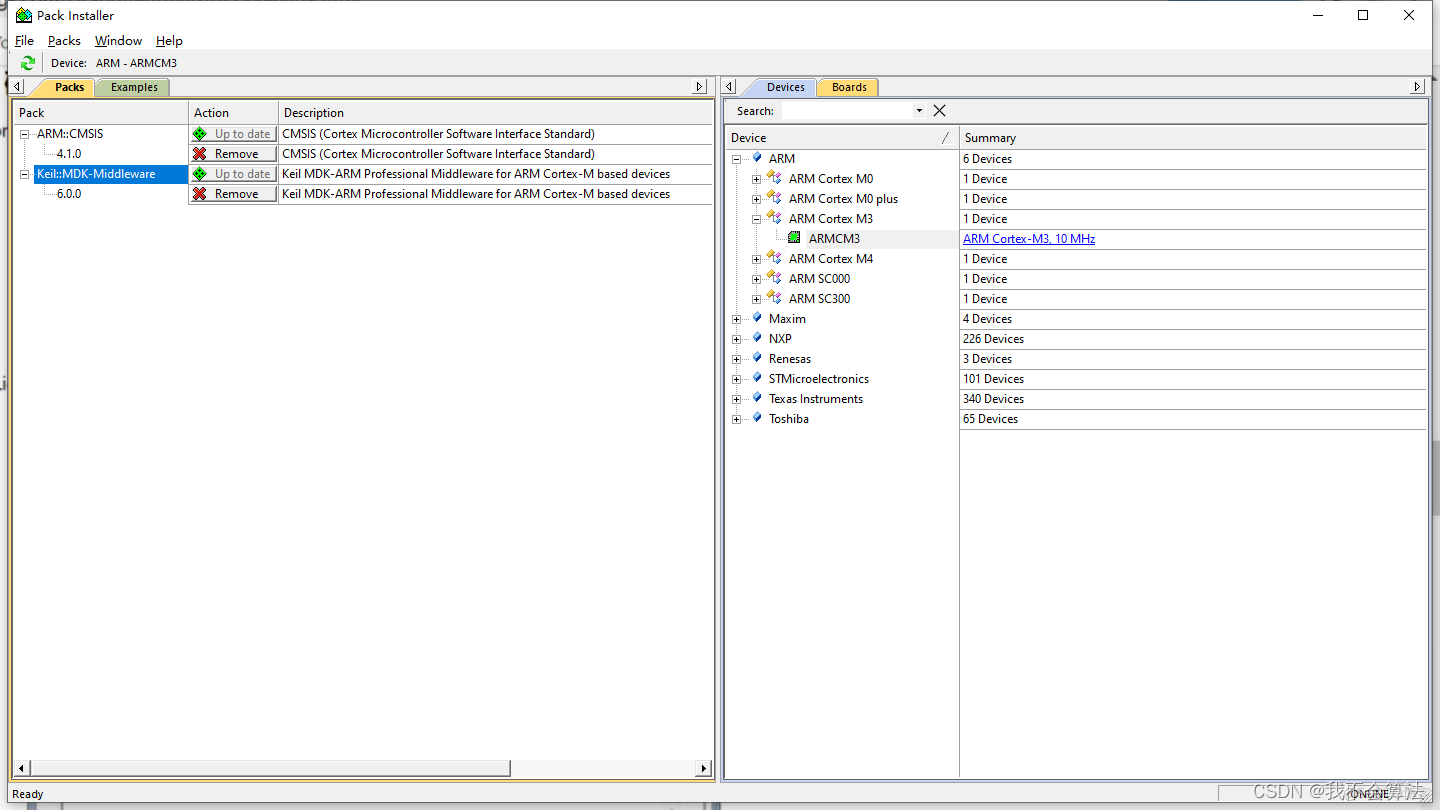The image size is (1440, 810).
Task: Switch to the Boards tab
Action: 849,87
